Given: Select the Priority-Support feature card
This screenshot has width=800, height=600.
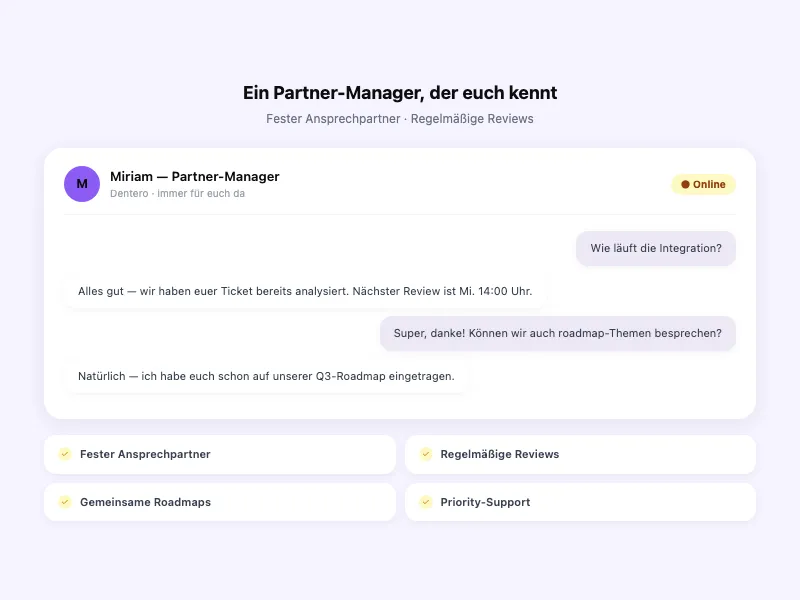Looking at the screenshot, I should (x=580, y=502).
